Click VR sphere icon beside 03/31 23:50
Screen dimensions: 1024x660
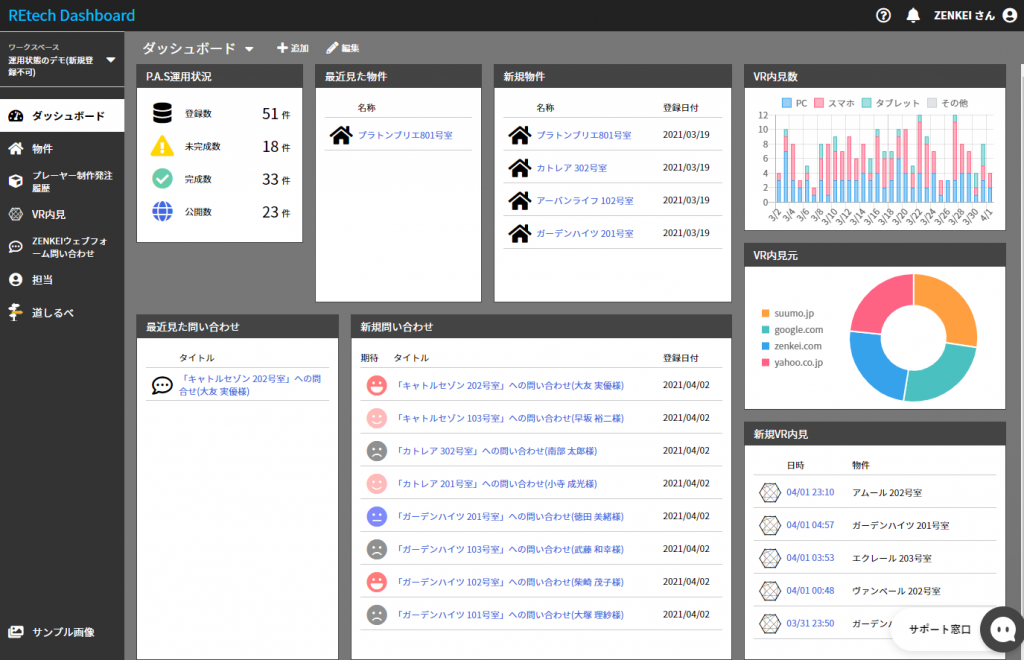point(770,623)
